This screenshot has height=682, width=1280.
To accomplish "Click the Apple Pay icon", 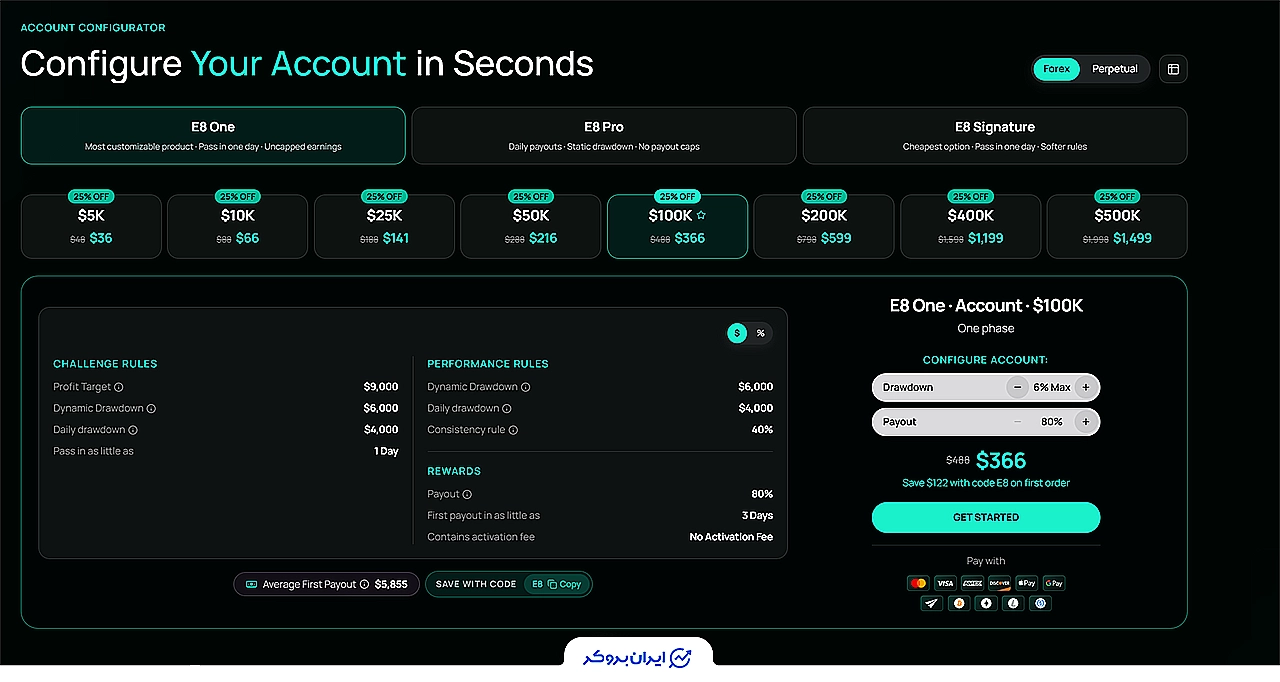I will click(x=1026, y=583).
